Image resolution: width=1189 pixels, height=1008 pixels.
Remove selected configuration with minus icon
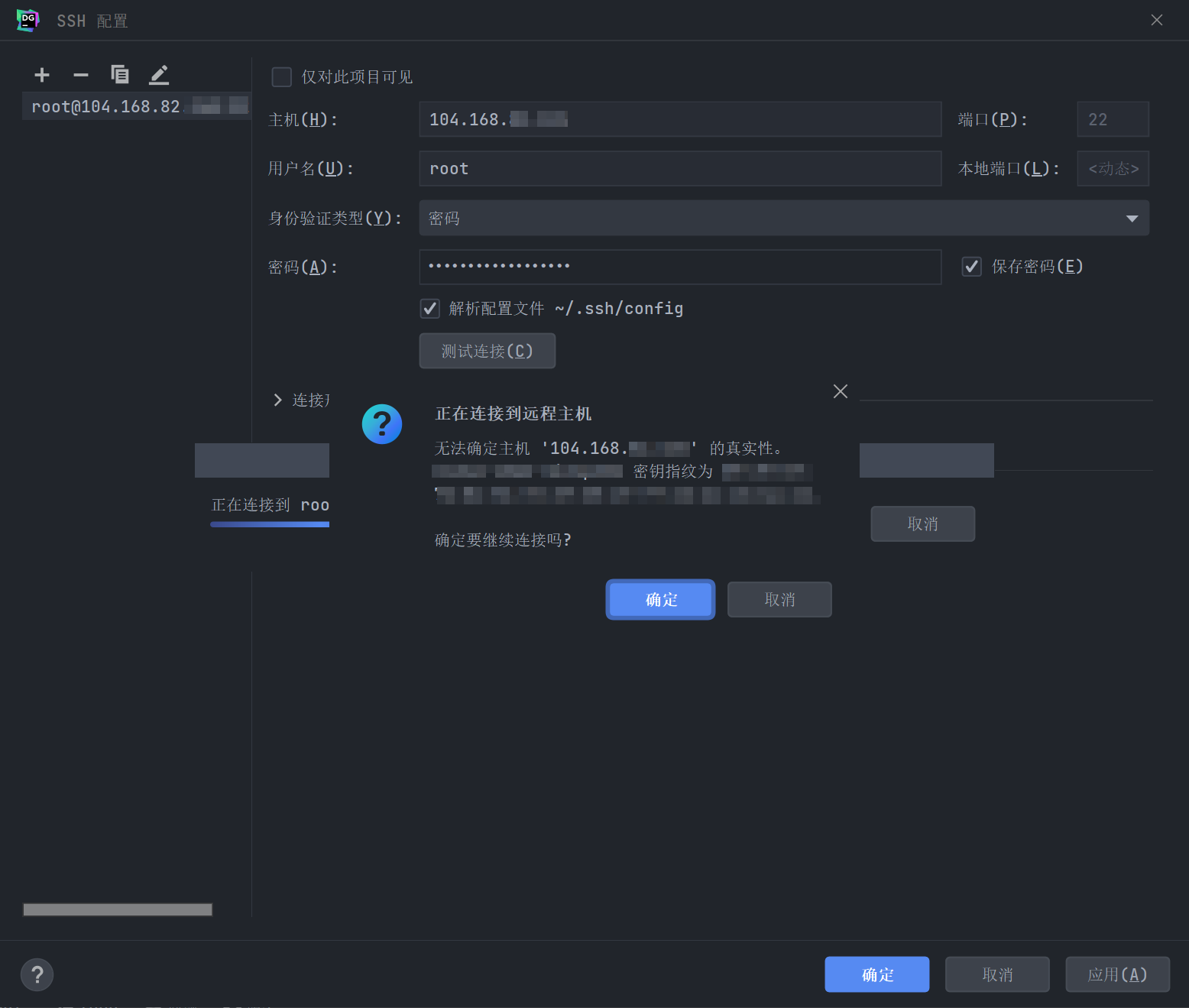tap(81, 74)
